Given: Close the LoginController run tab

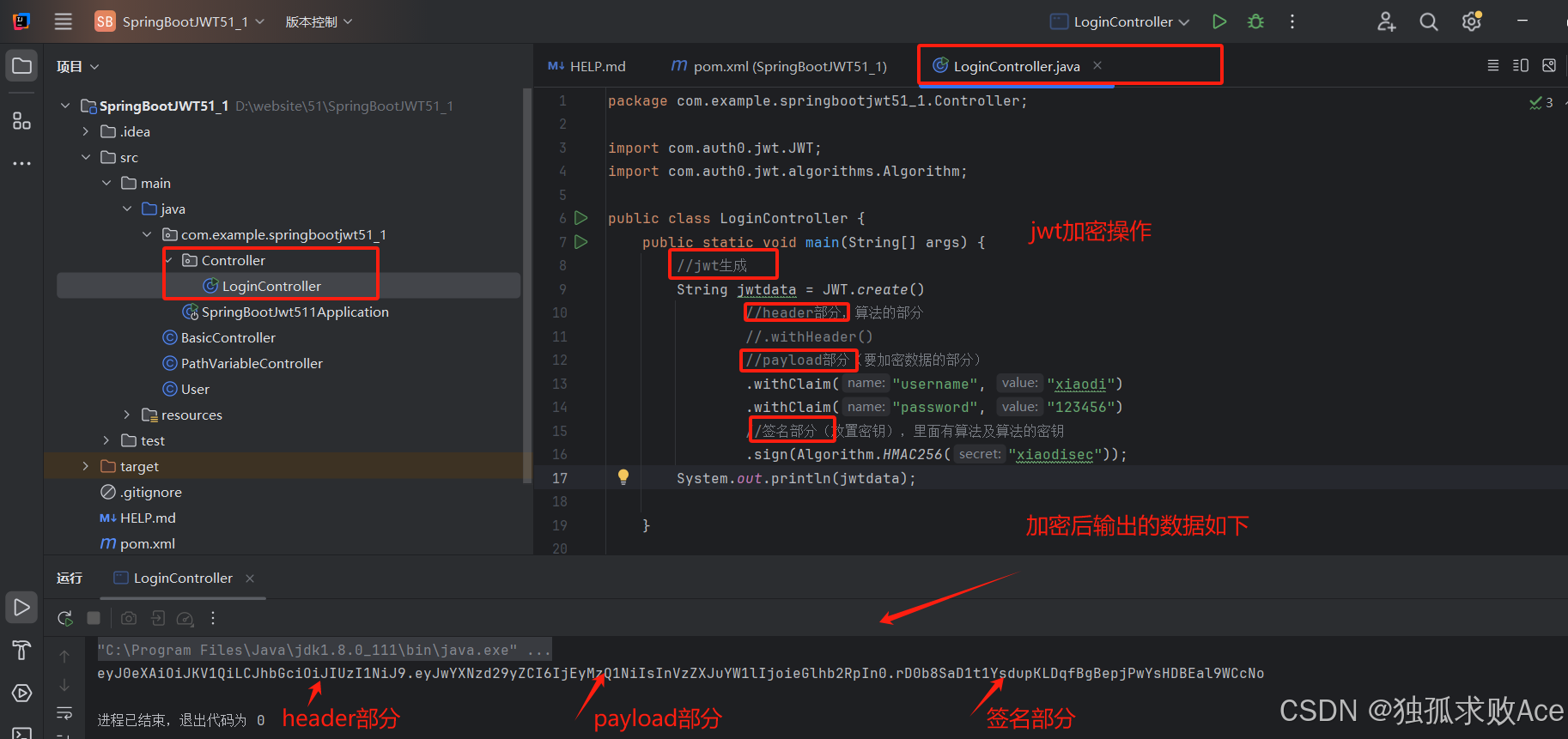Looking at the screenshot, I should (x=250, y=578).
